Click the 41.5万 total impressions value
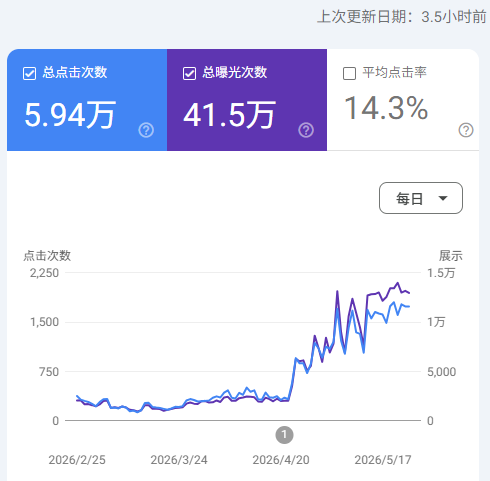This screenshot has height=481, width=490. (230, 115)
